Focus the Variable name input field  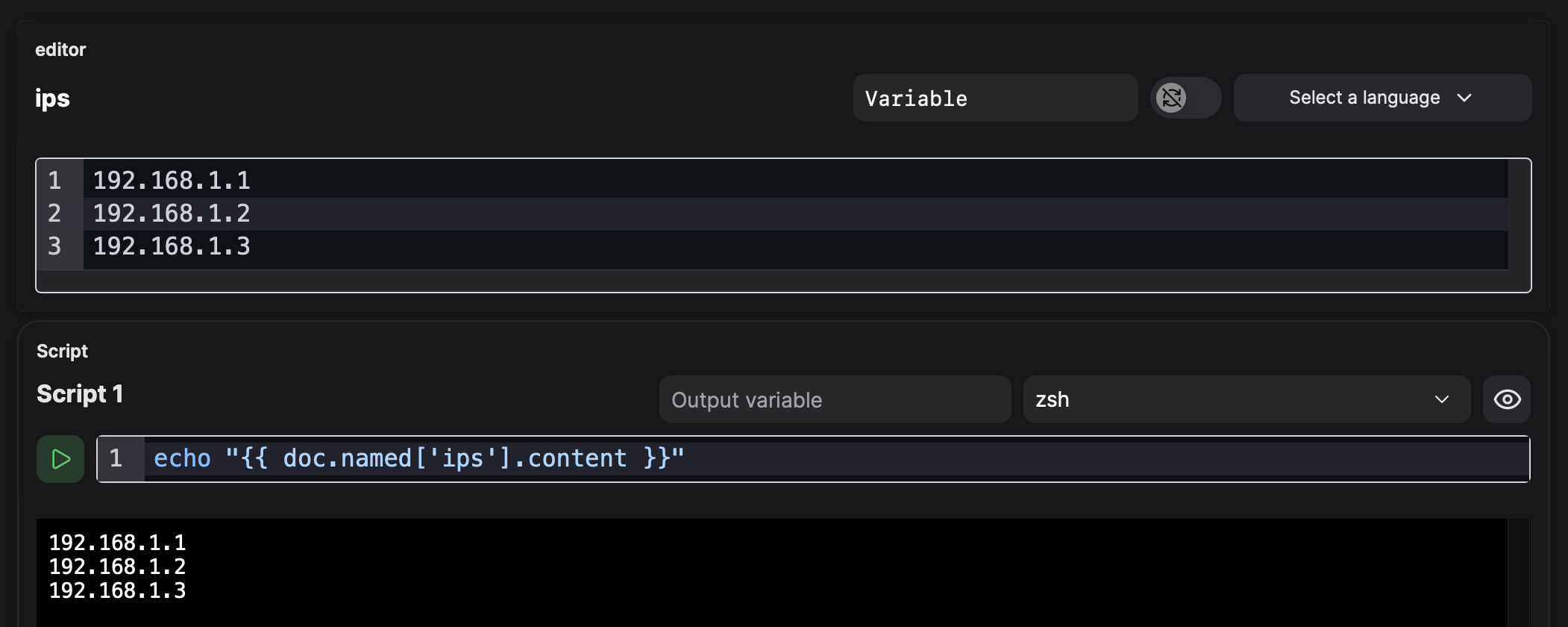click(x=994, y=98)
